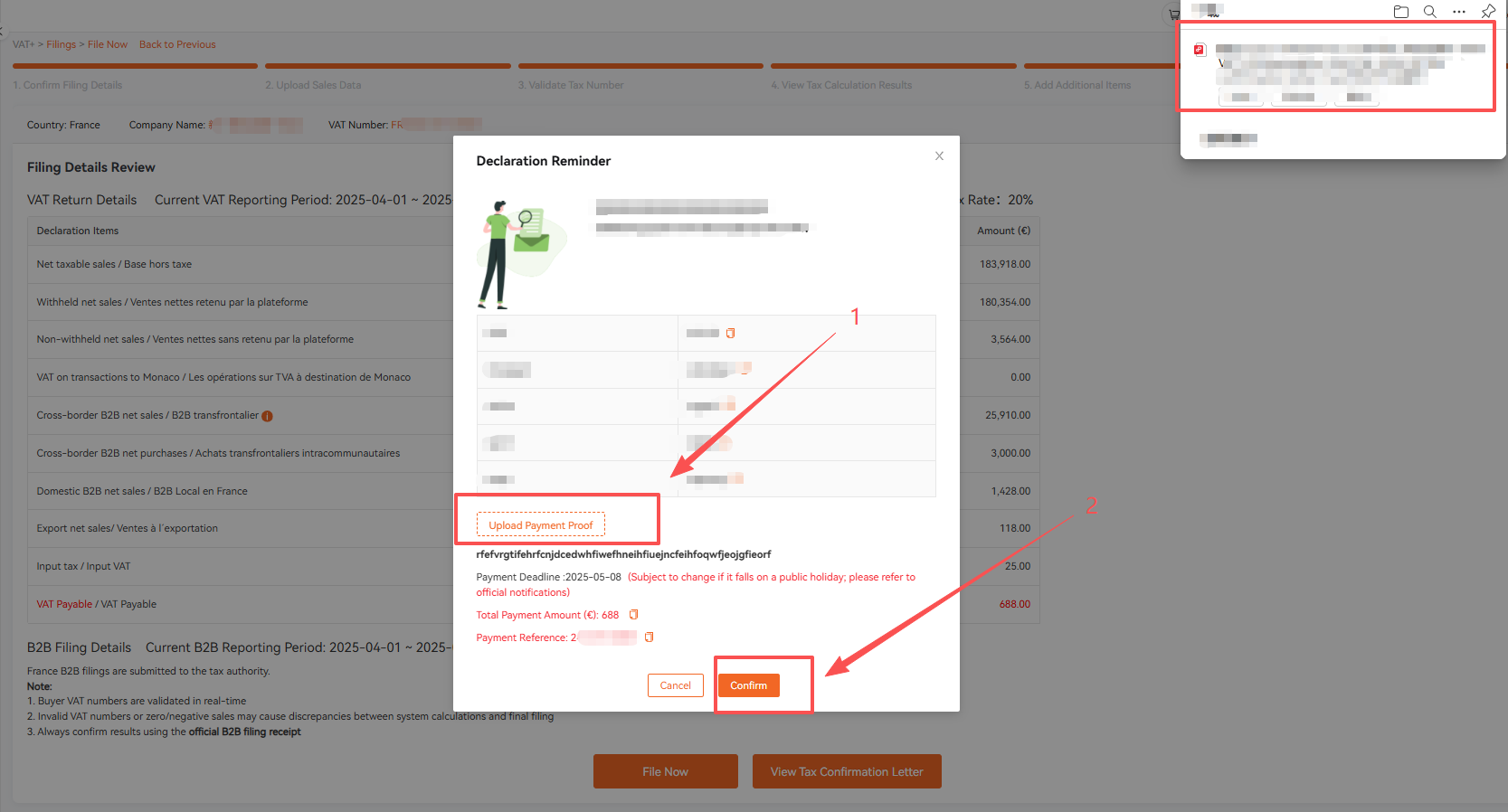
Task: Select step 5 Add Additional Items
Action: [1077, 85]
